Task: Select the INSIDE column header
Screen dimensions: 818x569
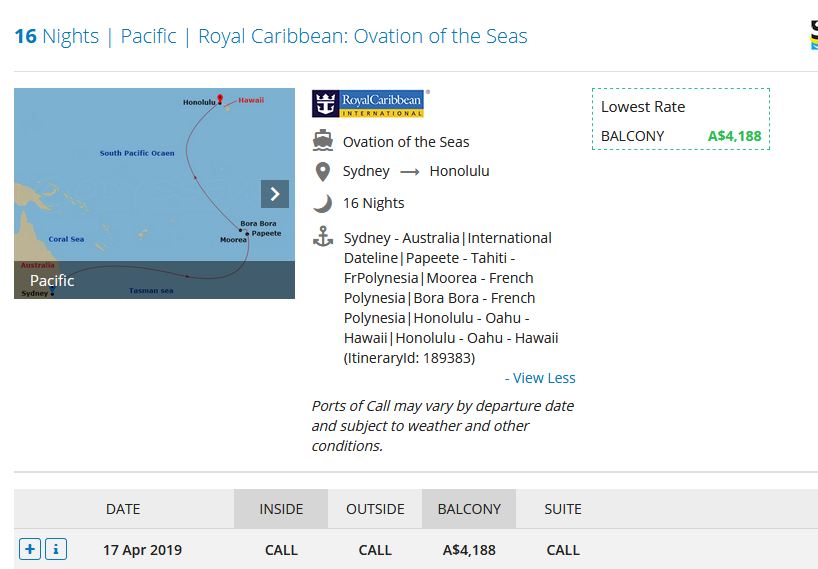Action: 281,509
